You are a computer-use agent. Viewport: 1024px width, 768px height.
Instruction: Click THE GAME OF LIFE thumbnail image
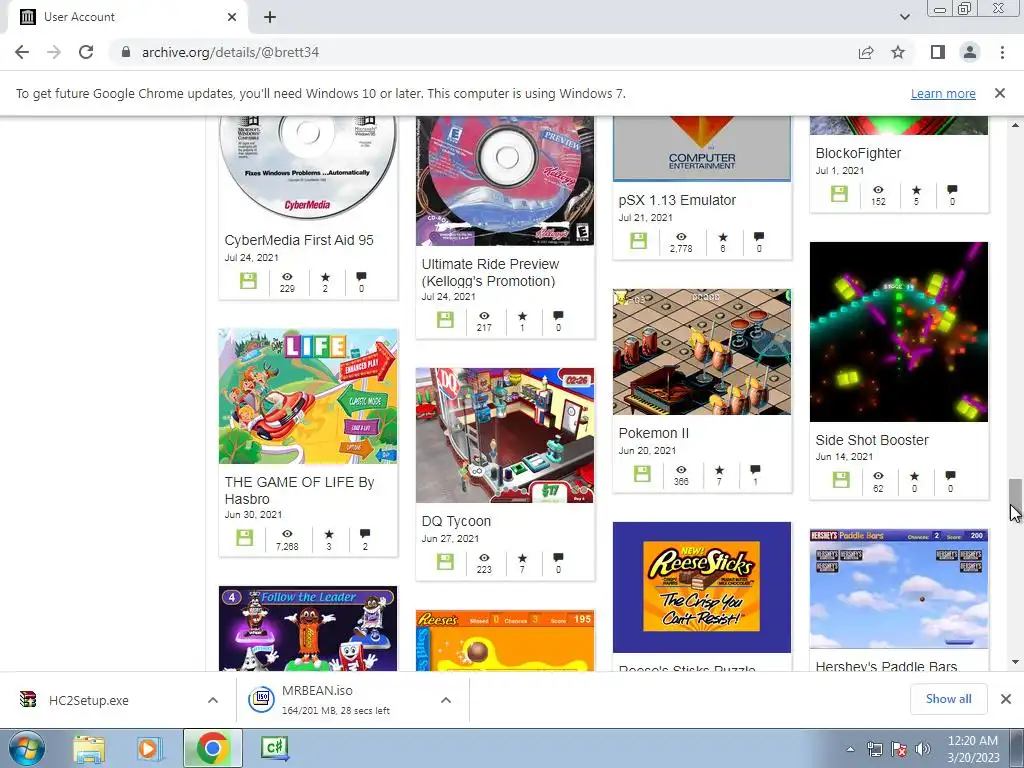click(x=308, y=396)
